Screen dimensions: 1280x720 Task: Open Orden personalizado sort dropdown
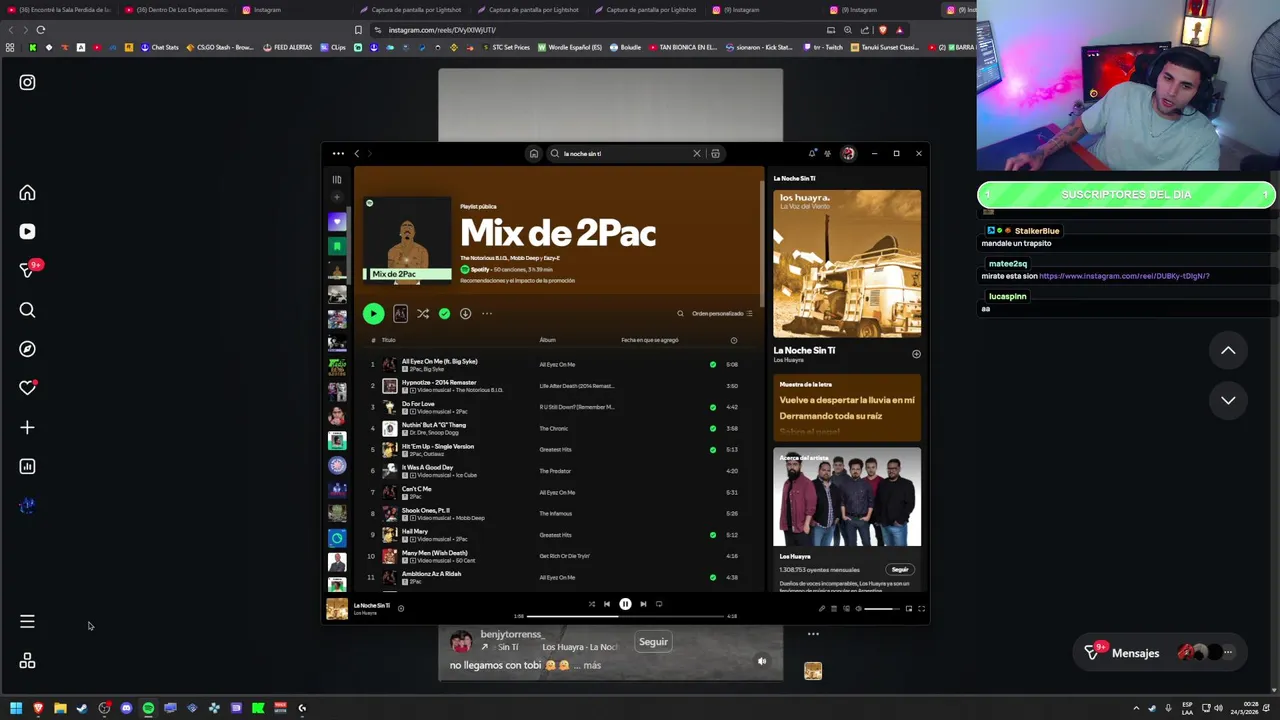[722, 314]
